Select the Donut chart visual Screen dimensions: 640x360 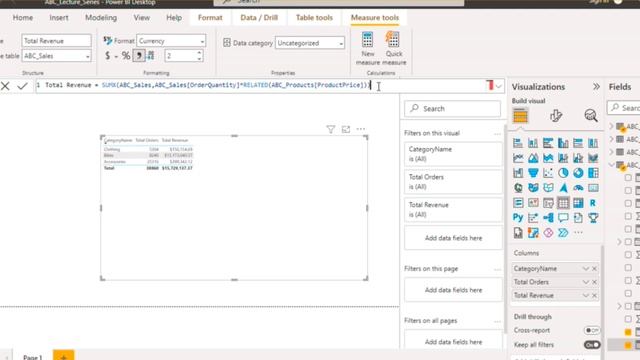pyautogui.click(x=578, y=173)
